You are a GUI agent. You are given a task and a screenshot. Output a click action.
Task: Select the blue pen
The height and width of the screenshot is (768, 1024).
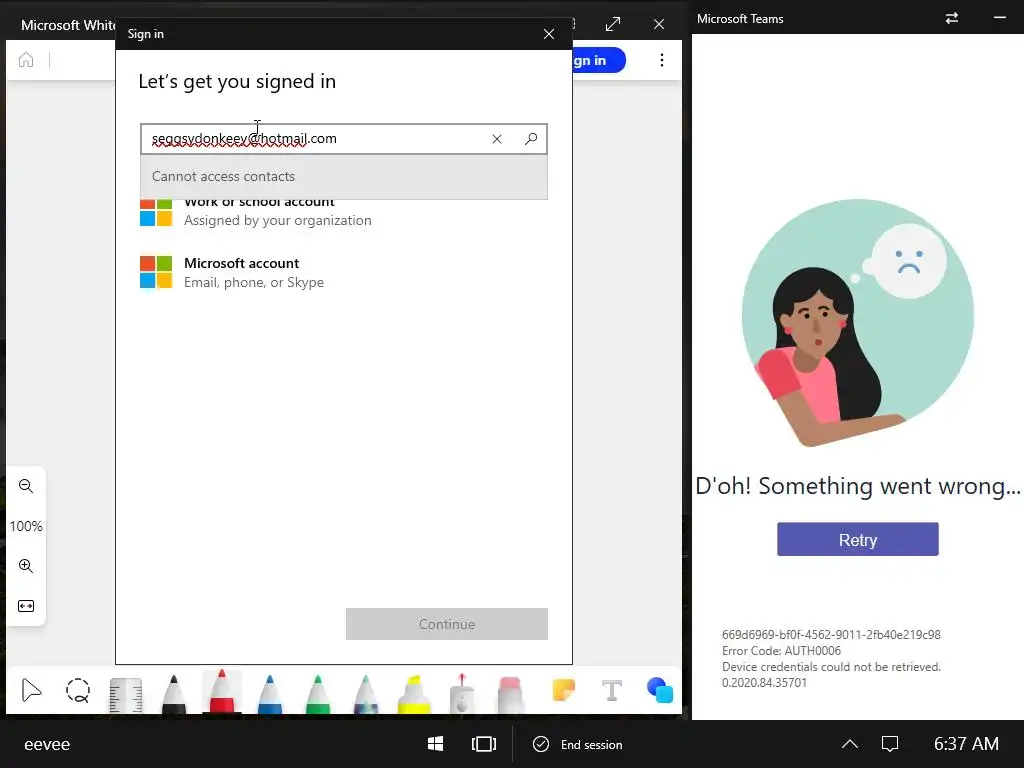point(270,694)
